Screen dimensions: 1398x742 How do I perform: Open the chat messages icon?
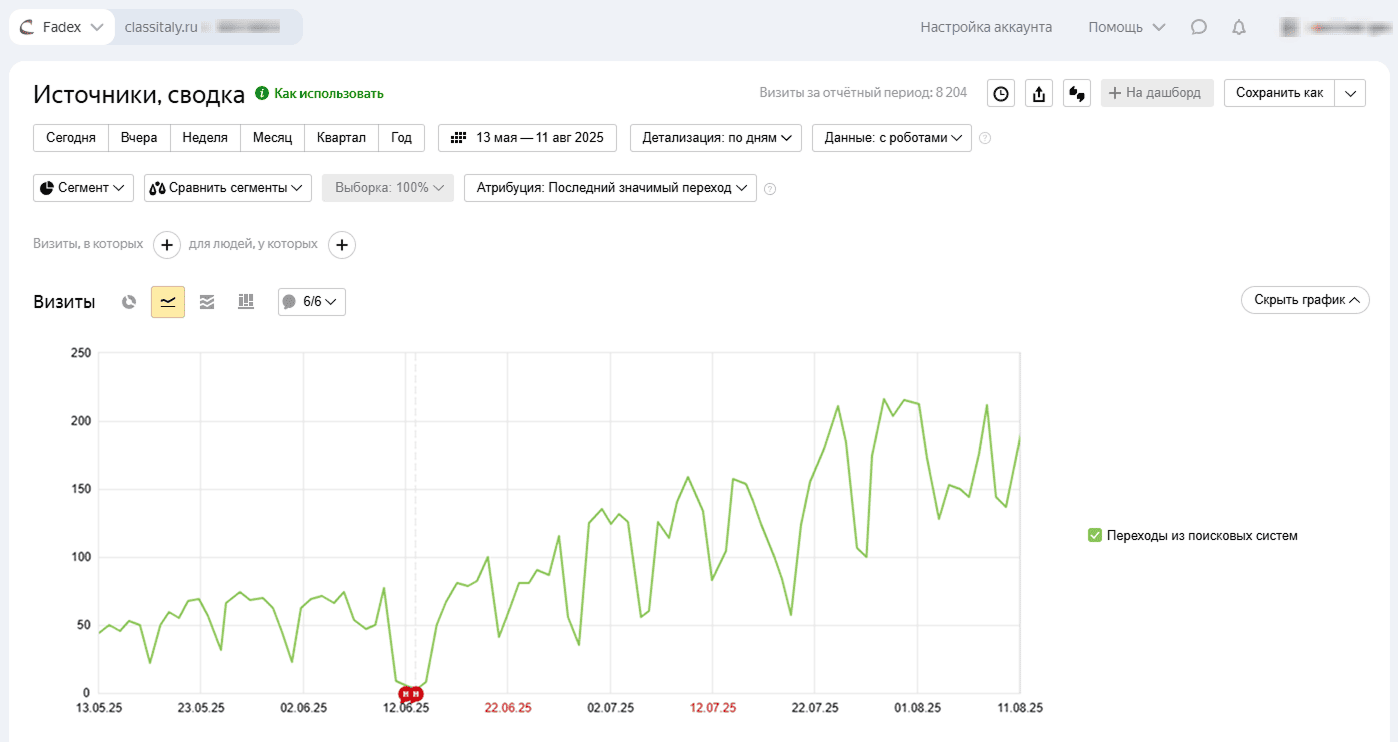(1199, 27)
